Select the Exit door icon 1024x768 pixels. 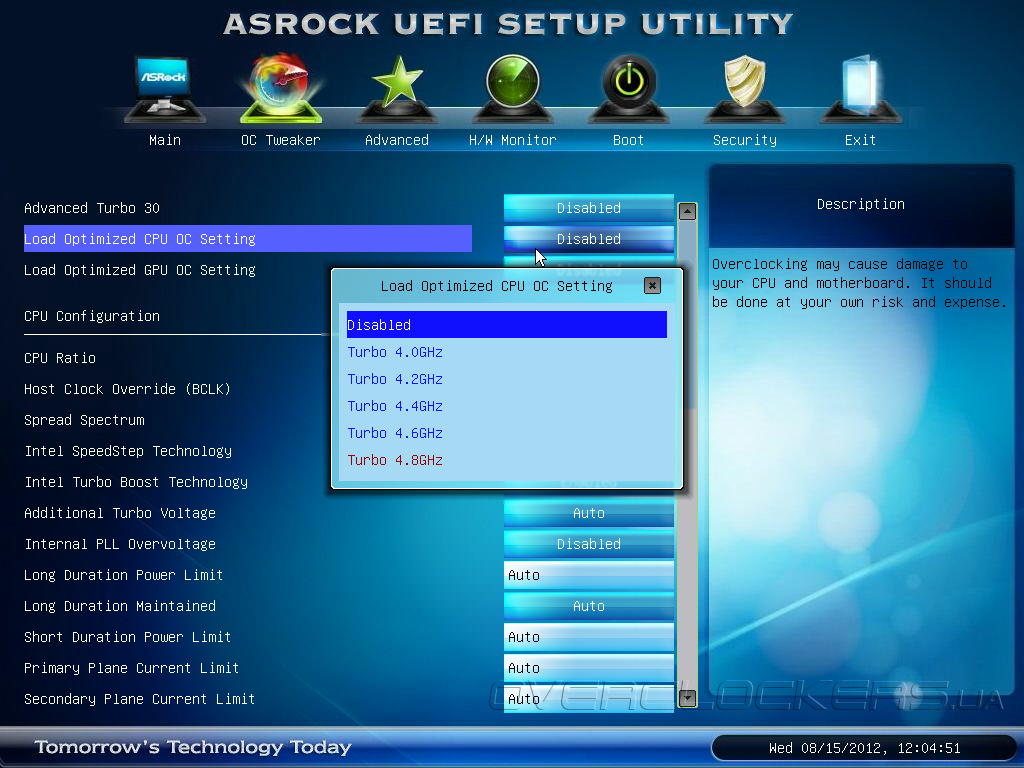click(x=861, y=89)
